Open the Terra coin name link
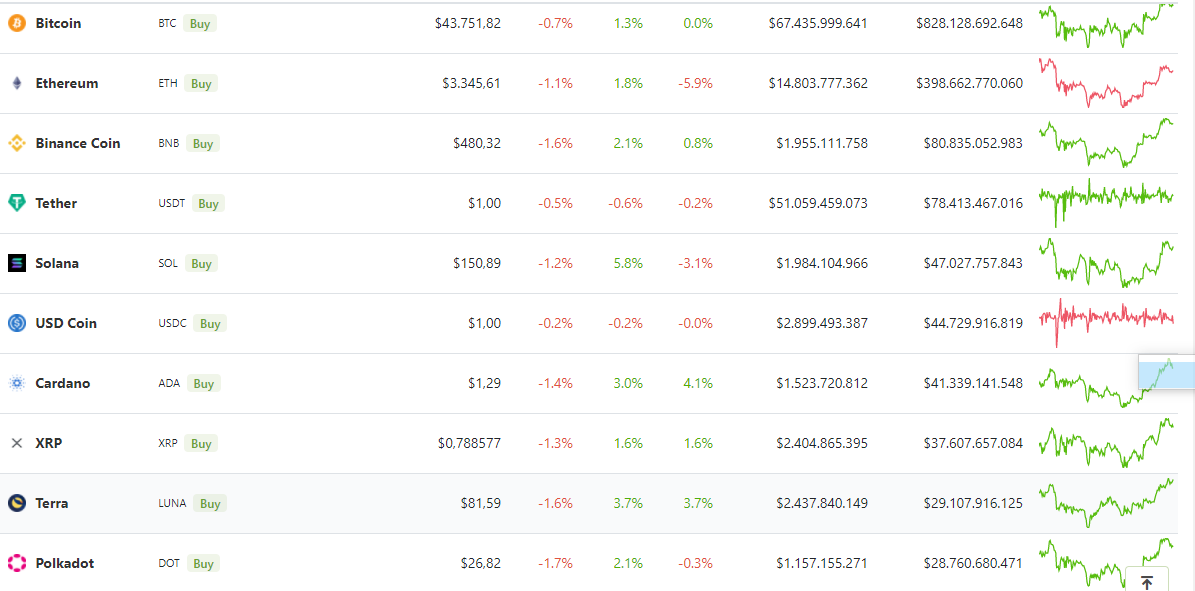 click(52, 503)
